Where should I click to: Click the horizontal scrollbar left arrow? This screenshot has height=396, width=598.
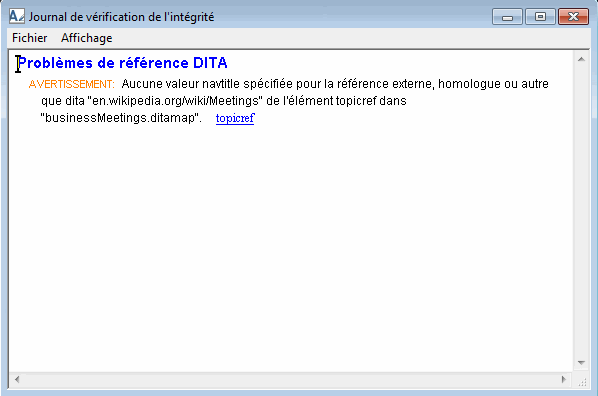pos(17,379)
